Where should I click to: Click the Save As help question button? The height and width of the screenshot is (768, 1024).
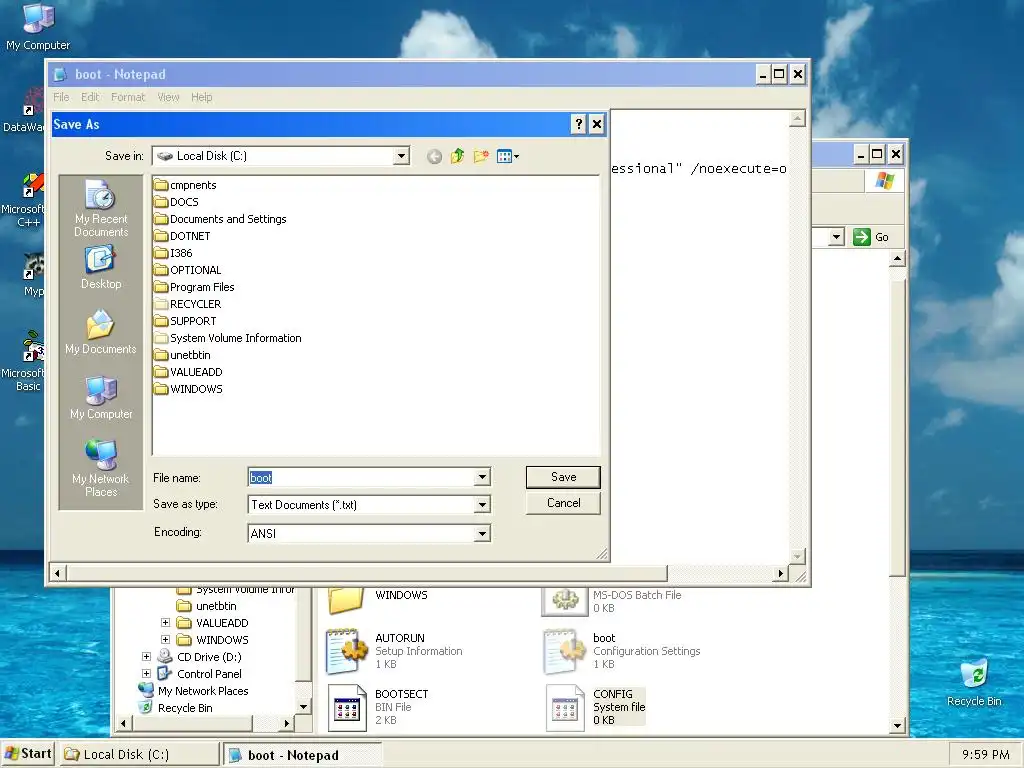click(x=578, y=124)
